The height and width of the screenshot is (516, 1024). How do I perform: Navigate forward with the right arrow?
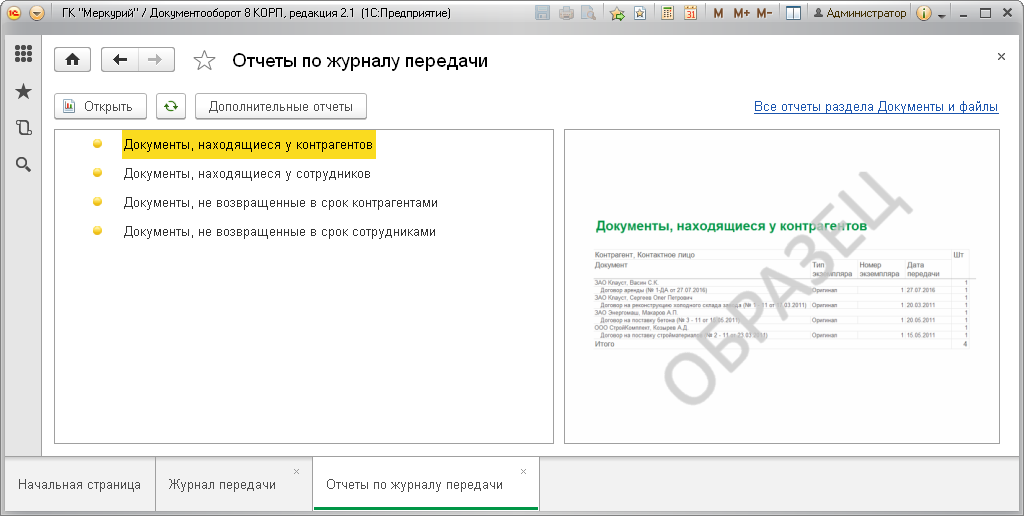tap(155, 60)
